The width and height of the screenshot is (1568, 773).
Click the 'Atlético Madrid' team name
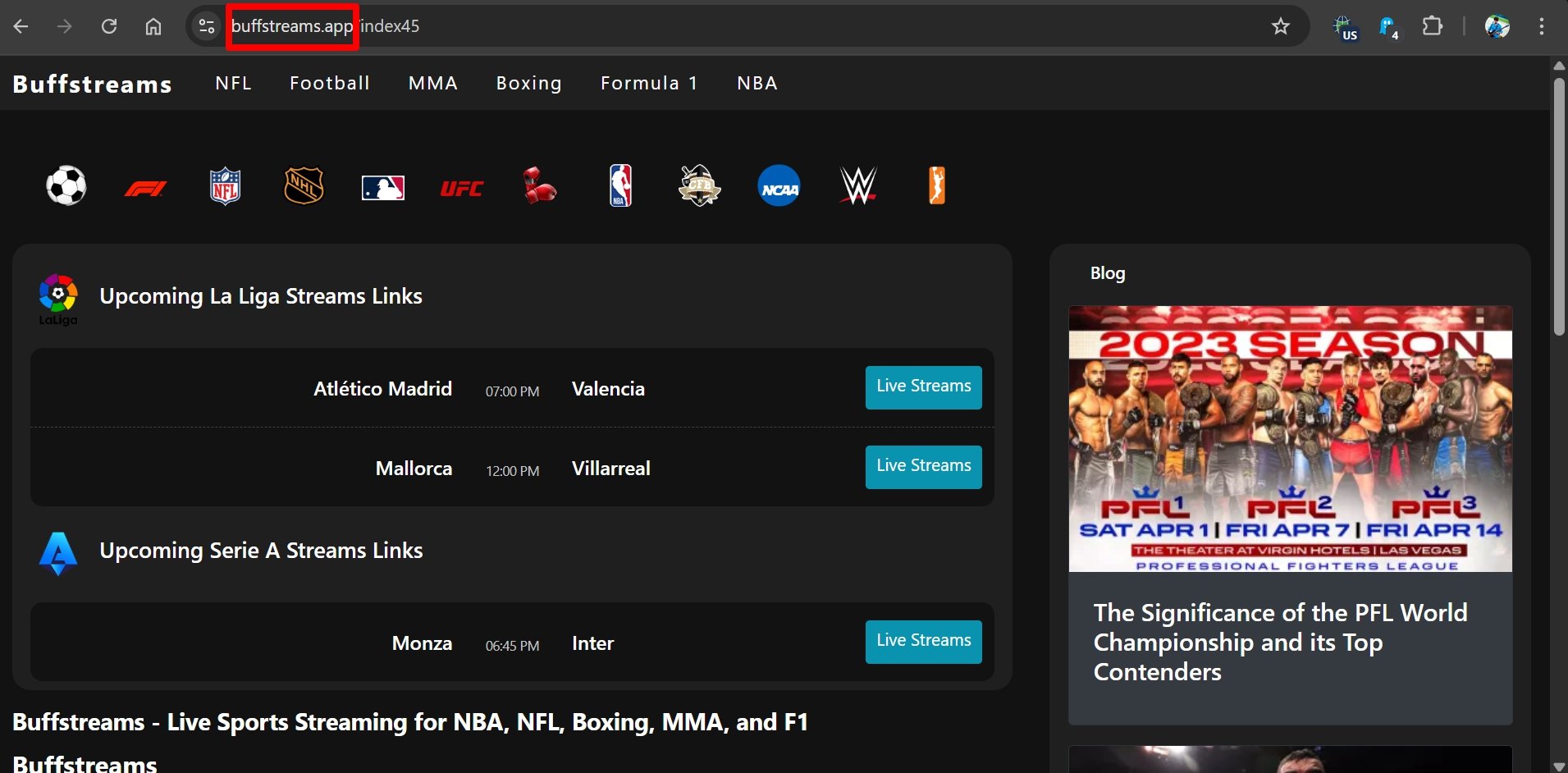tap(382, 389)
